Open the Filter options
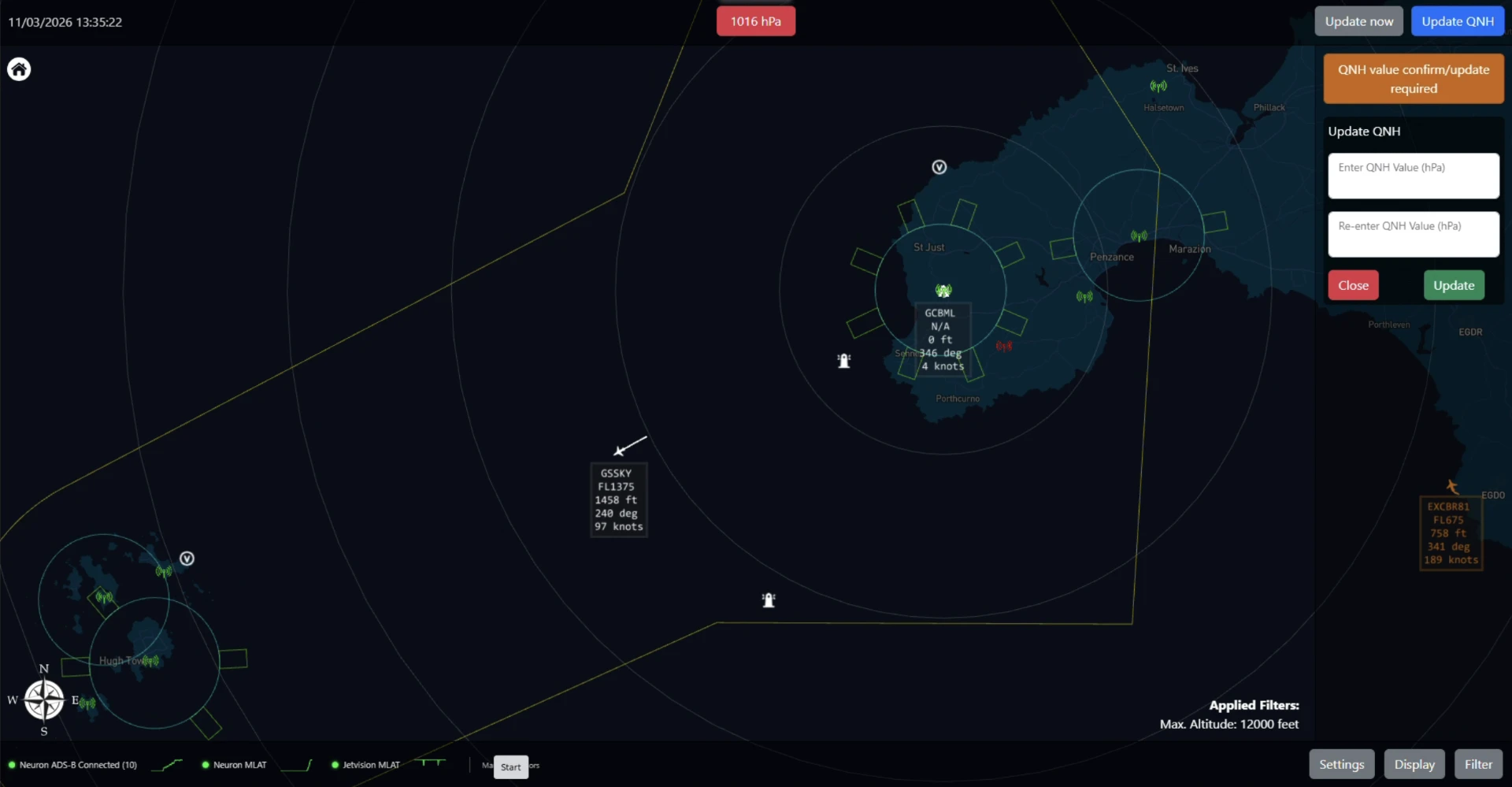This screenshot has width=1512, height=787. [x=1478, y=764]
